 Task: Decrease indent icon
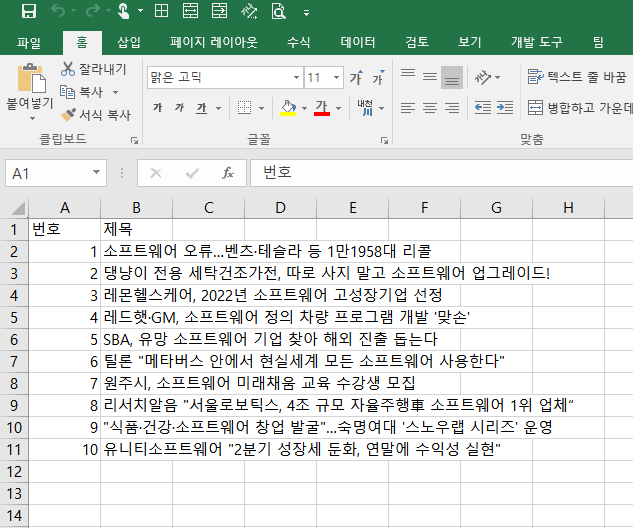tap(483, 108)
